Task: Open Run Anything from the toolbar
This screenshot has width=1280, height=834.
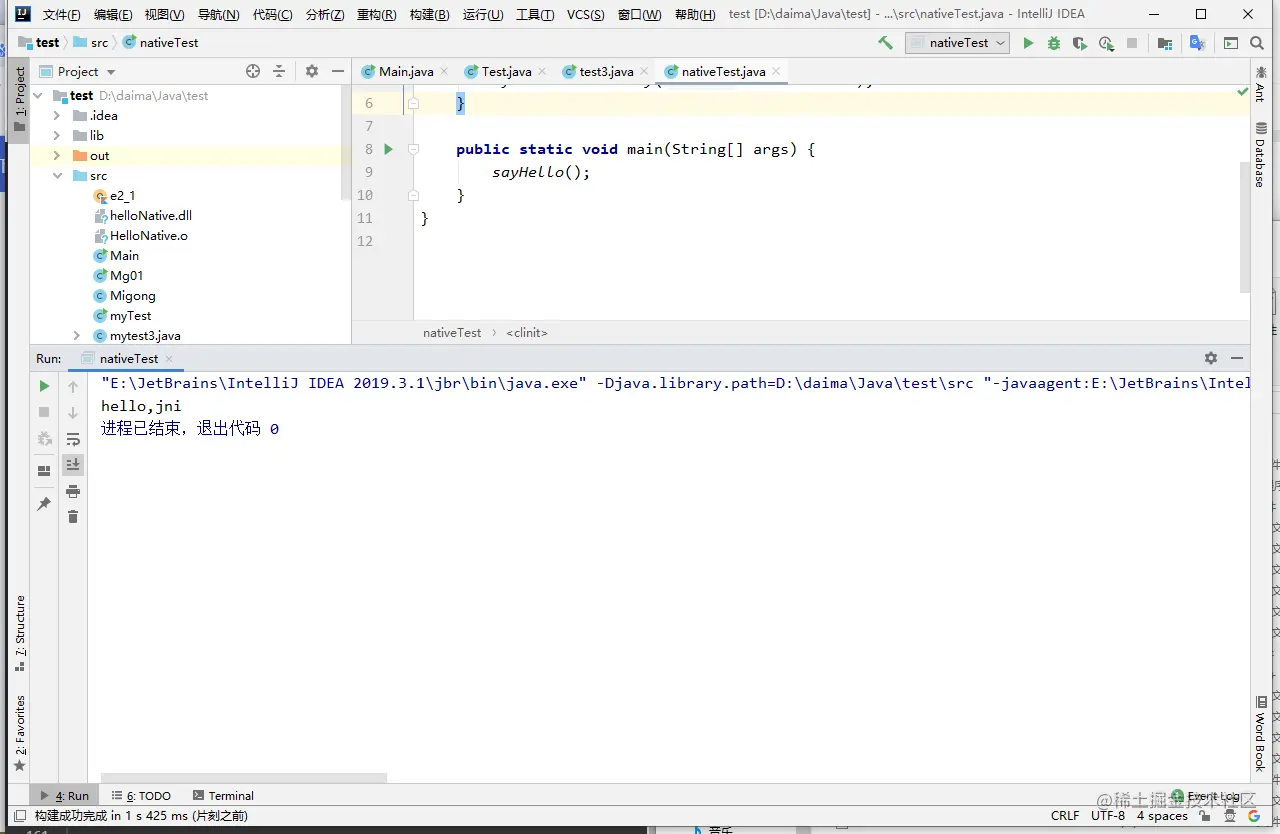Action: (1231, 43)
